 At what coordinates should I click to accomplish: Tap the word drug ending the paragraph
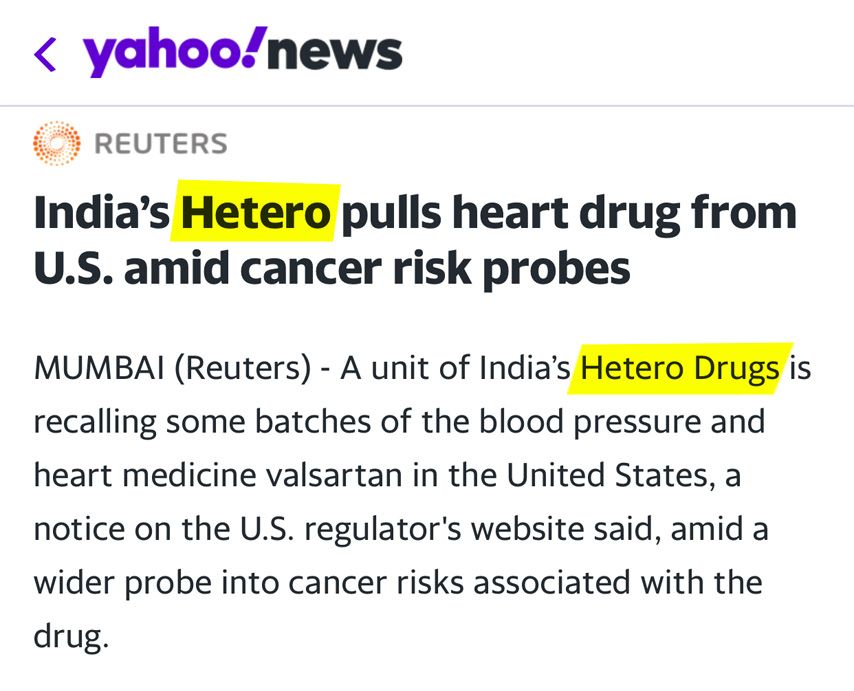pos(70,635)
